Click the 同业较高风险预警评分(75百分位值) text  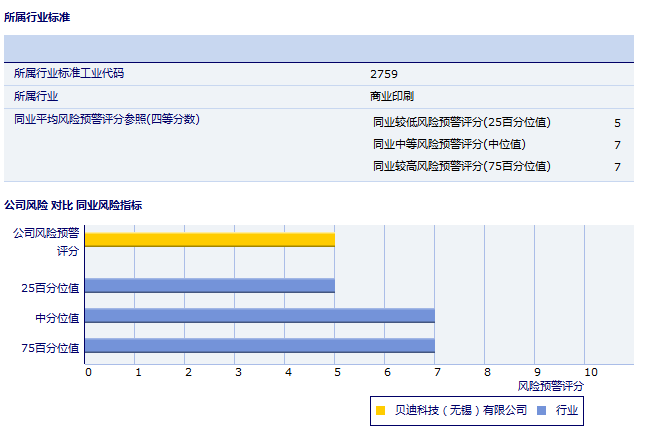tap(461, 167)
